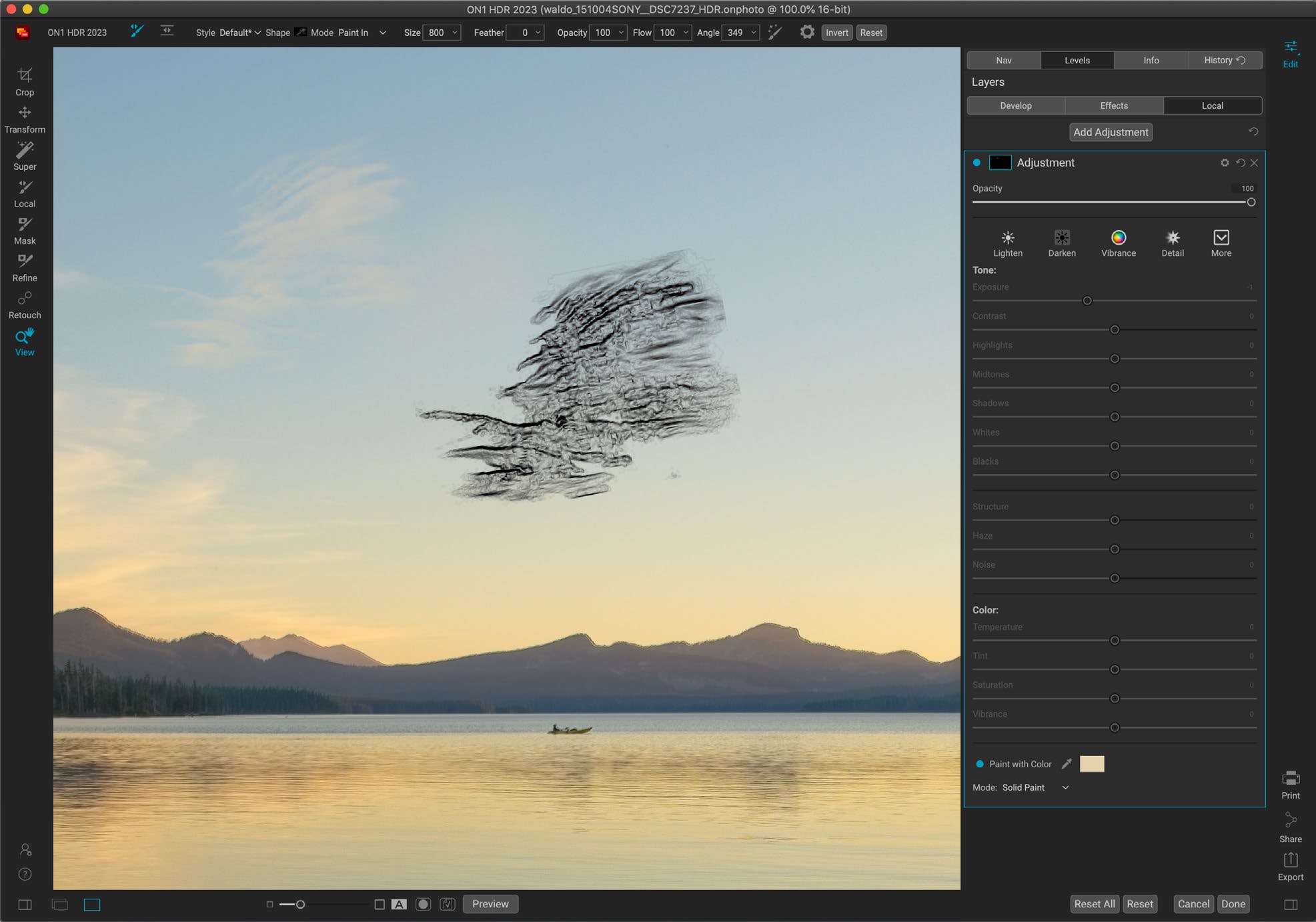Click the Adjustment layer gear icon
1316x922 pixels.
1224,163
